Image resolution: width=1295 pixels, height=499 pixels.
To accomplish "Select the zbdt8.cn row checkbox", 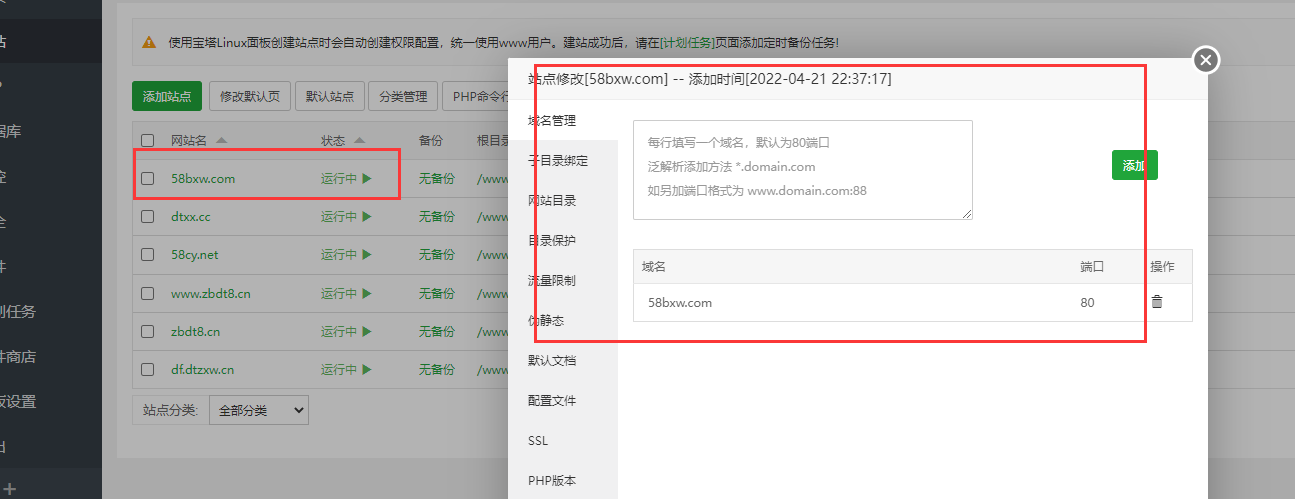I will 148,332.
